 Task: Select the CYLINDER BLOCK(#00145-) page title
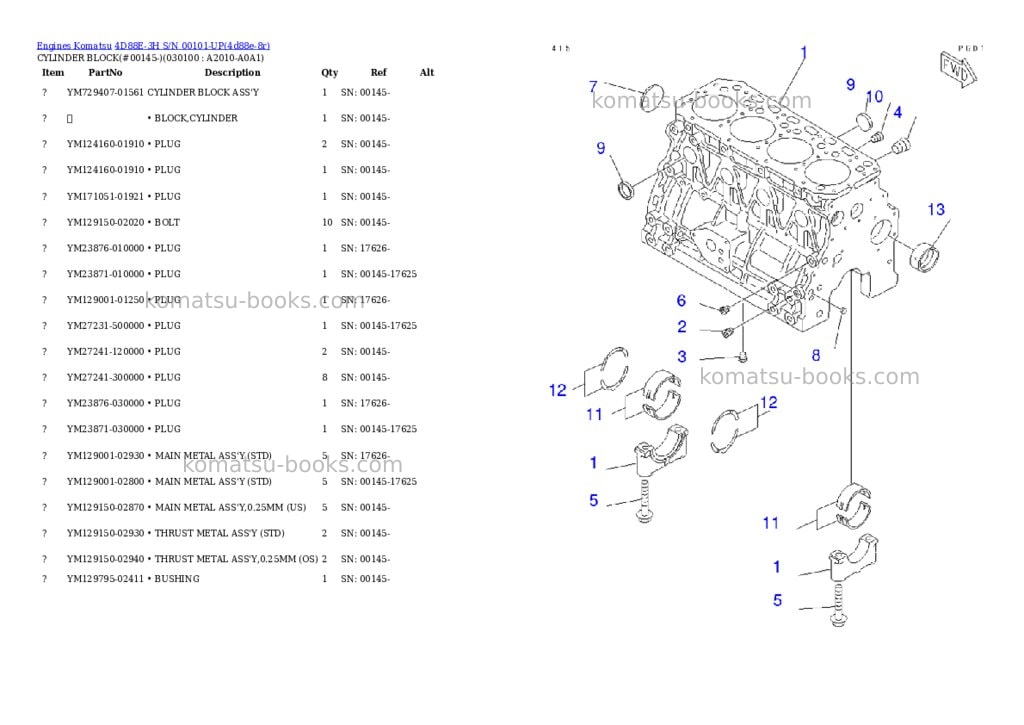pos(150,57)
